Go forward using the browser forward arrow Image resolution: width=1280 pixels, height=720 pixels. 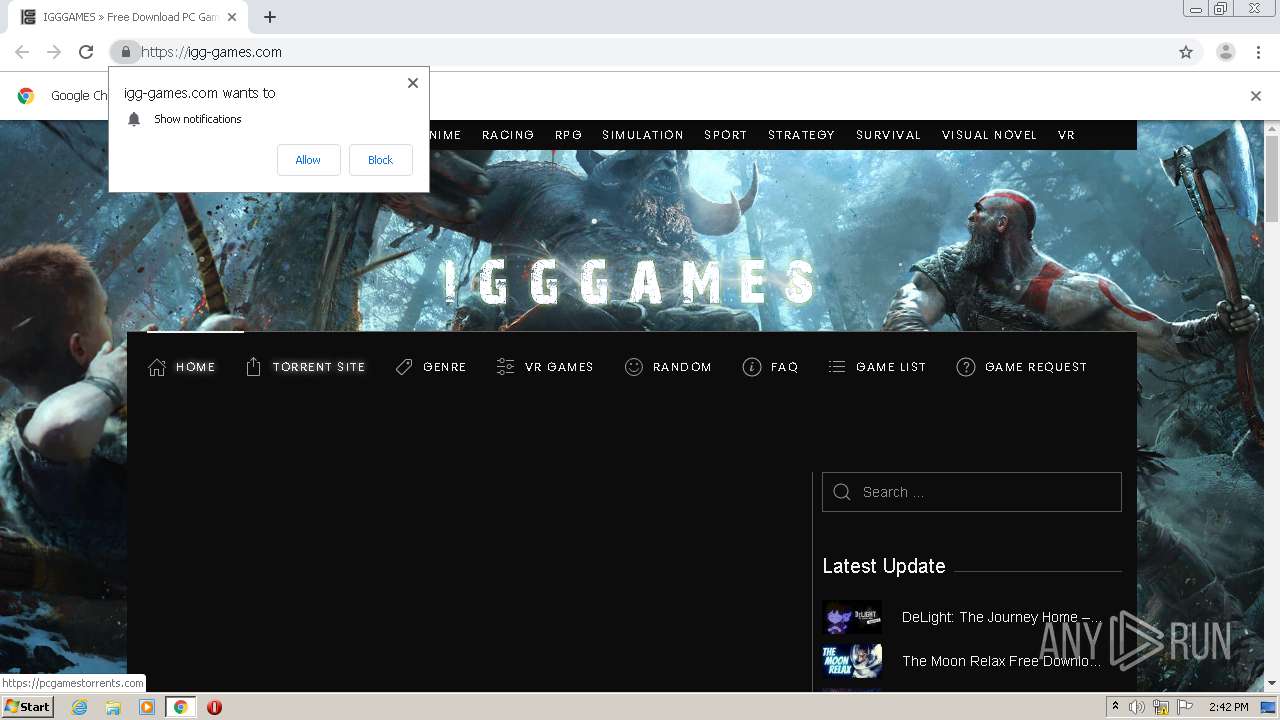point(54,52)
